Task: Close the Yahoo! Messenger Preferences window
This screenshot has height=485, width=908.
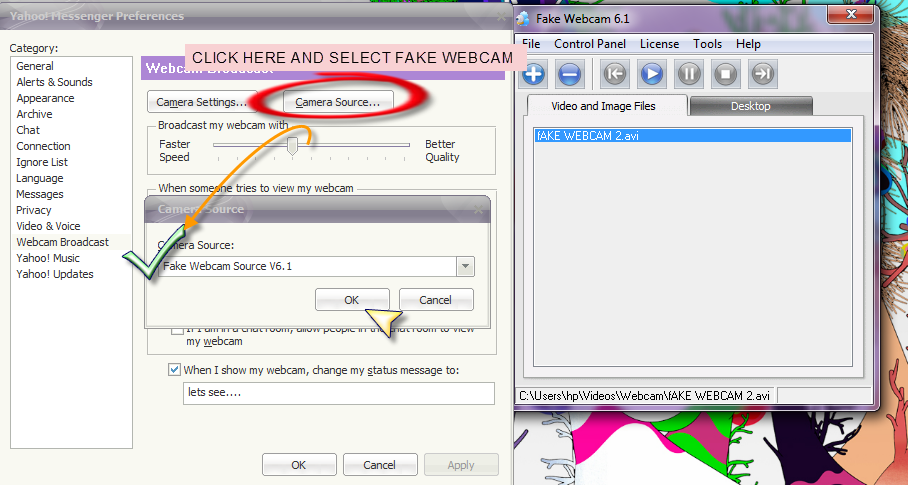Action: (x=501, y=16)
